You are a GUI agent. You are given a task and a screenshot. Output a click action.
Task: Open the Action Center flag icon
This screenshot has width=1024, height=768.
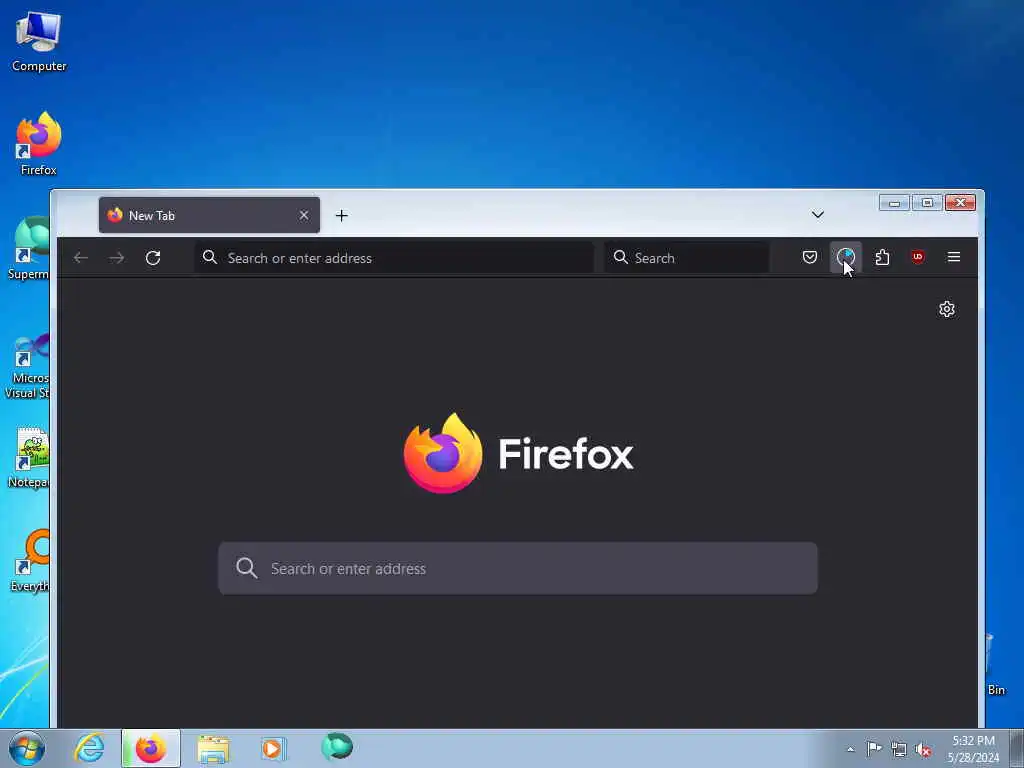tap(874, 748)
